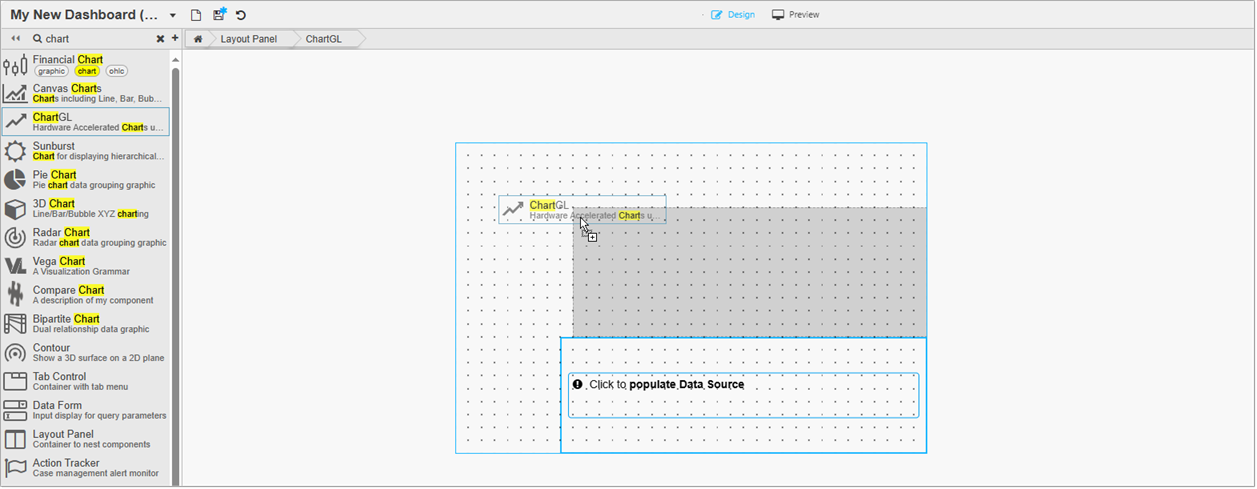Select the 3D Chart cube icon

(x=15, y=209)
